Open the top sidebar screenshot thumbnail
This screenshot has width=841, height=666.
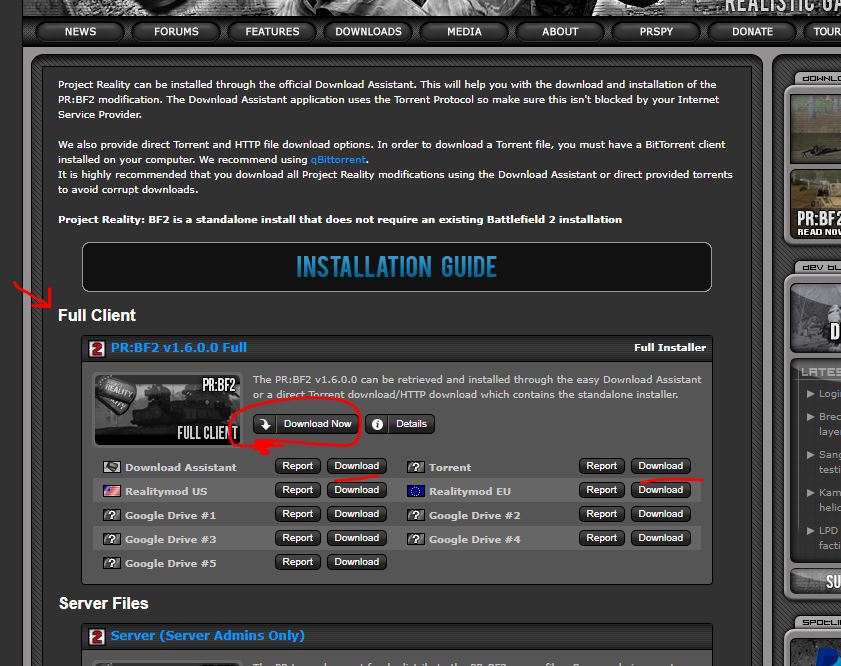pyautogui.click(x=816, y=129)
